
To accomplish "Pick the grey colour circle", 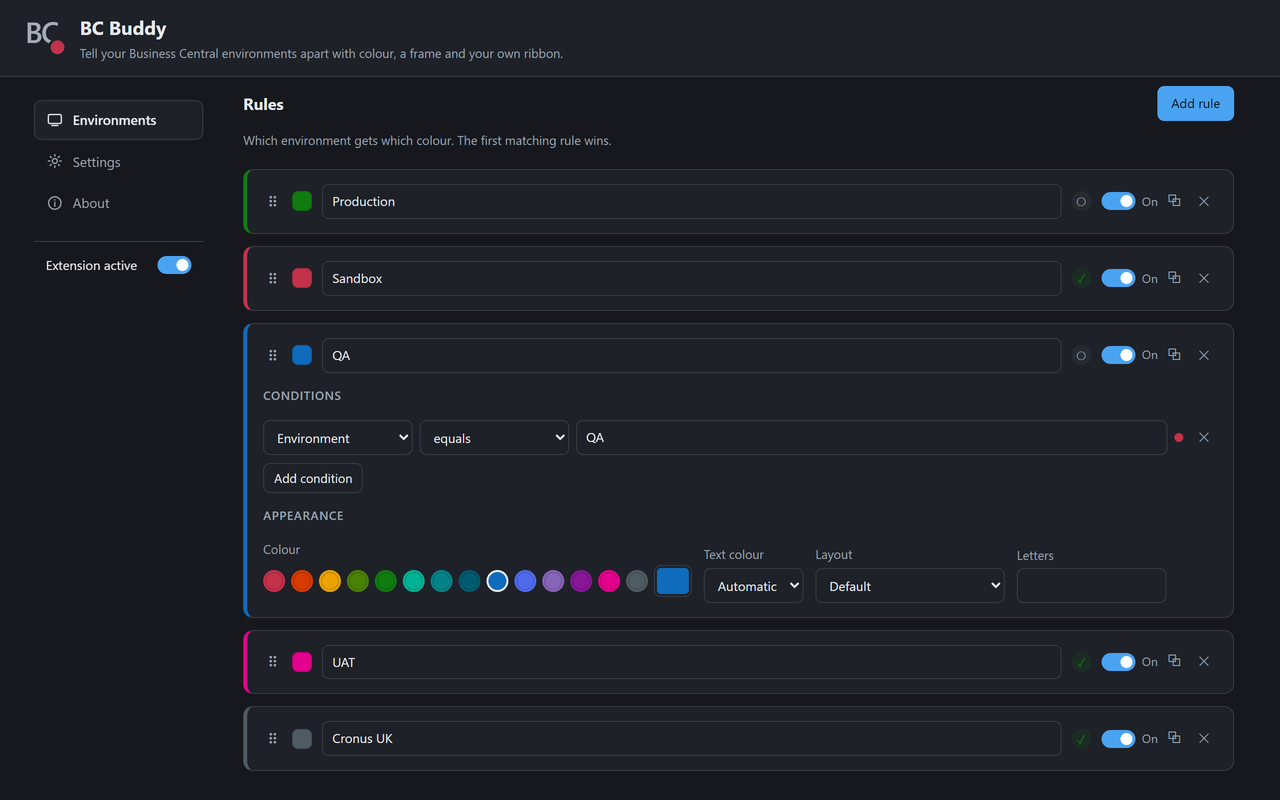I will pyautogui.click(x=637, y=581).
